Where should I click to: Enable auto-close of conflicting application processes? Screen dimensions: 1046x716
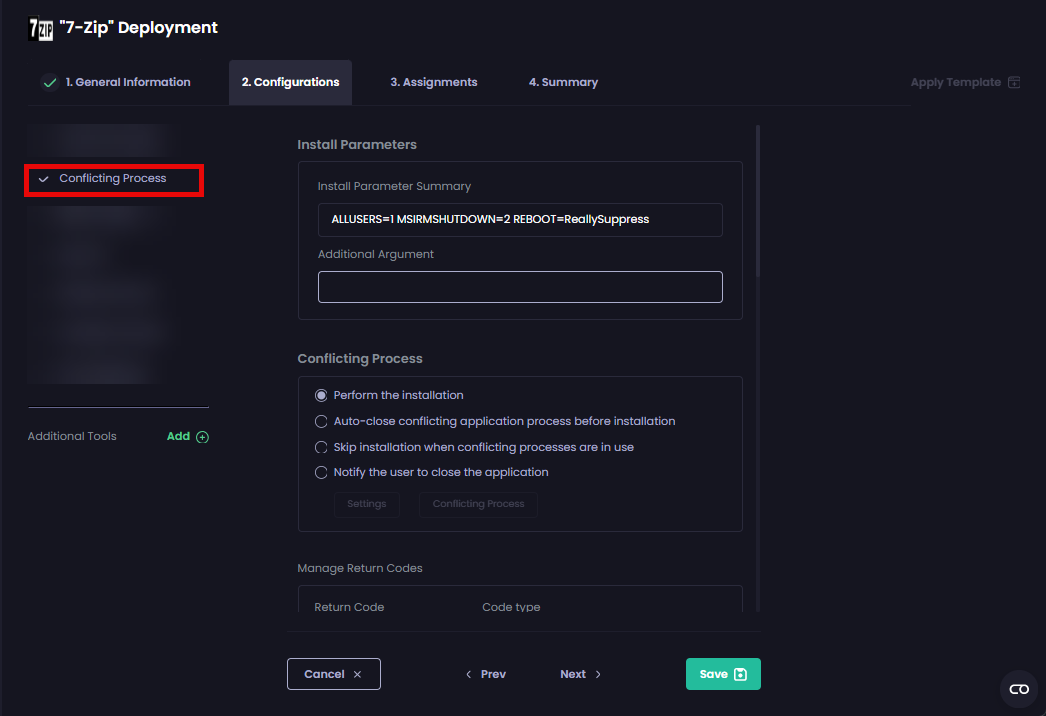(321, 421)
